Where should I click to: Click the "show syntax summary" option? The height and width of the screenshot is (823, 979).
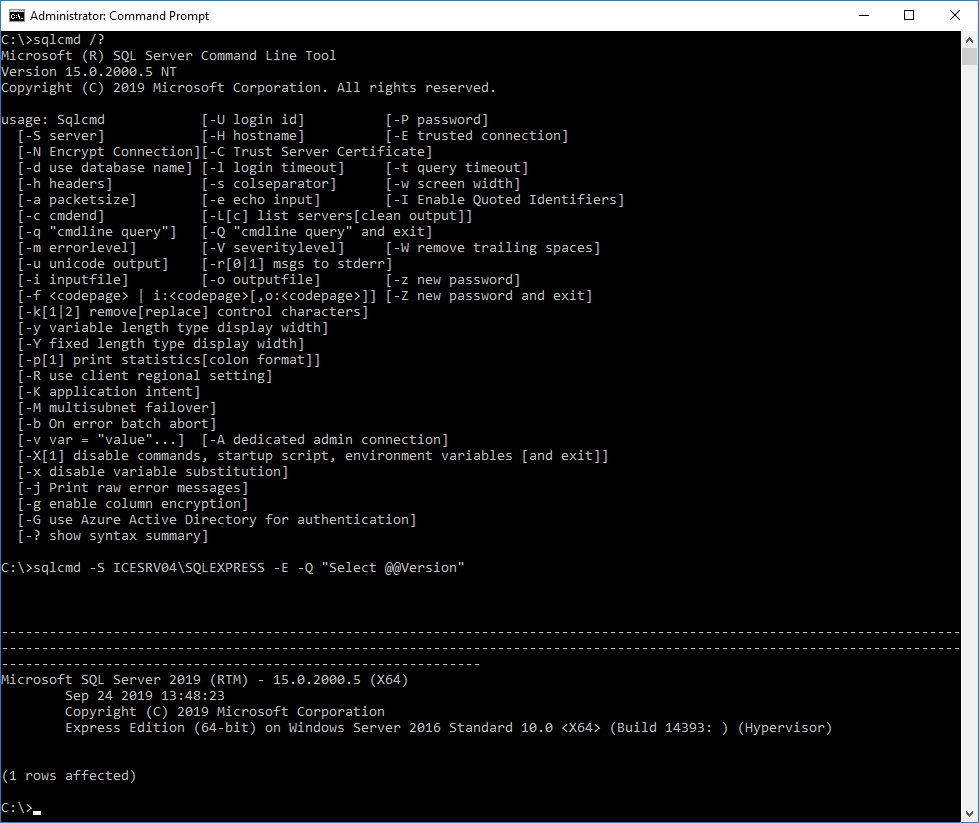[x=113, y=536]
